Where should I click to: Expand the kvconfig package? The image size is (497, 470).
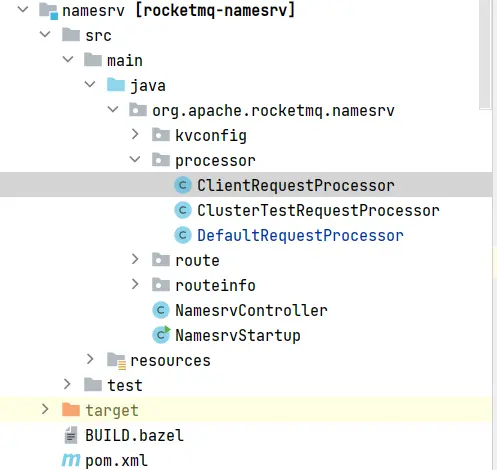coord(135,134)
